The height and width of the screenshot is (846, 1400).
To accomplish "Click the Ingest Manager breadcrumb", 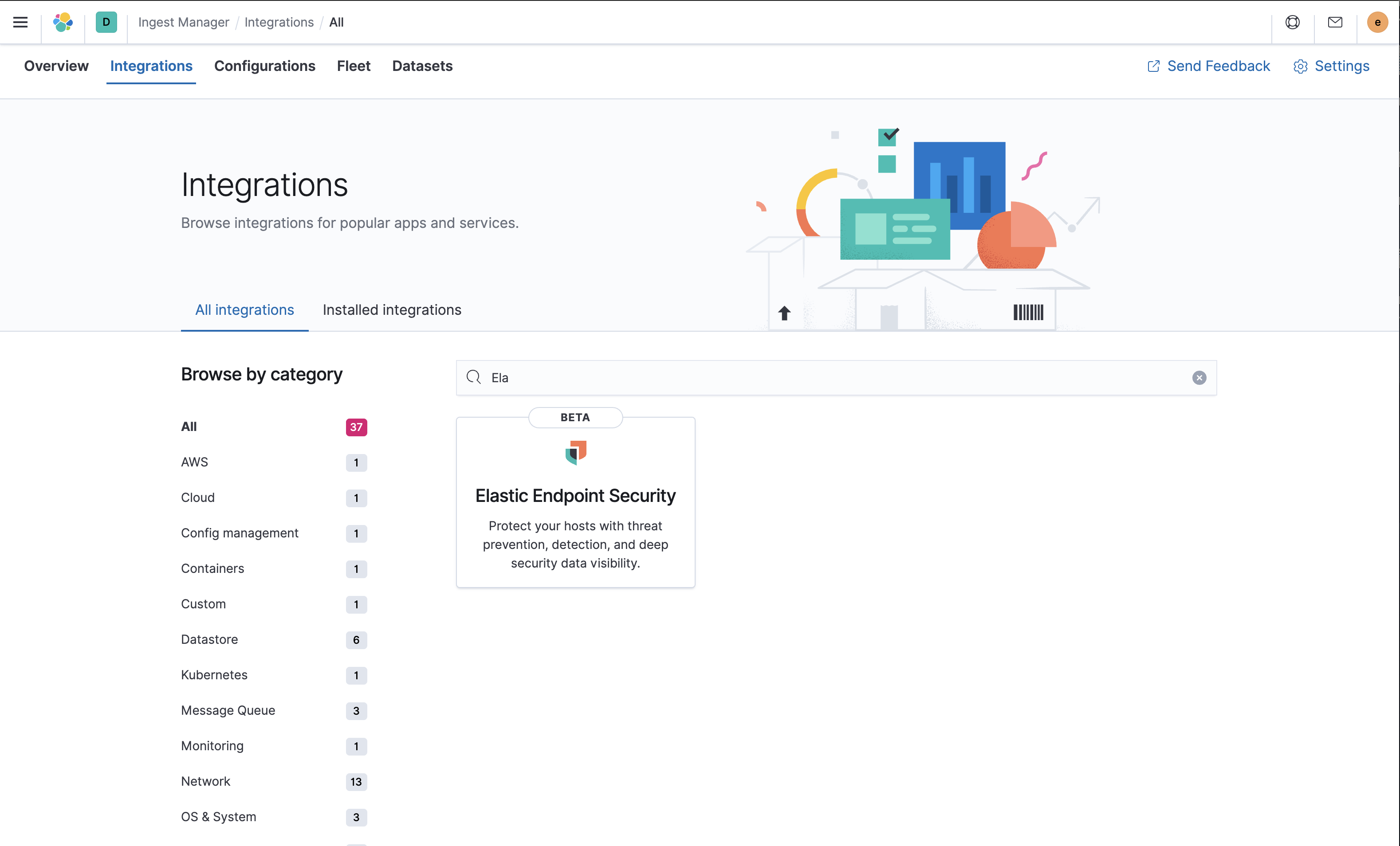I will click(x=184, y=22).
